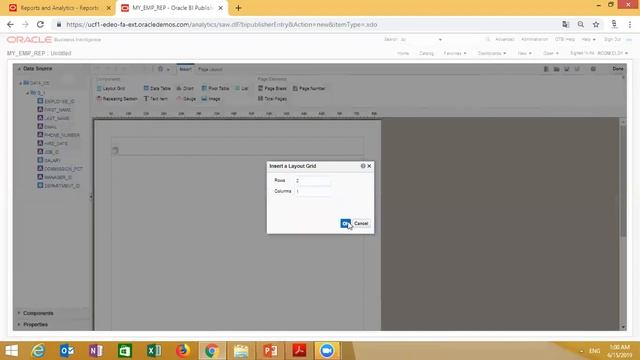Focus the Rows input field
Screen dimensions: 640x360
(x=313, y=180)
